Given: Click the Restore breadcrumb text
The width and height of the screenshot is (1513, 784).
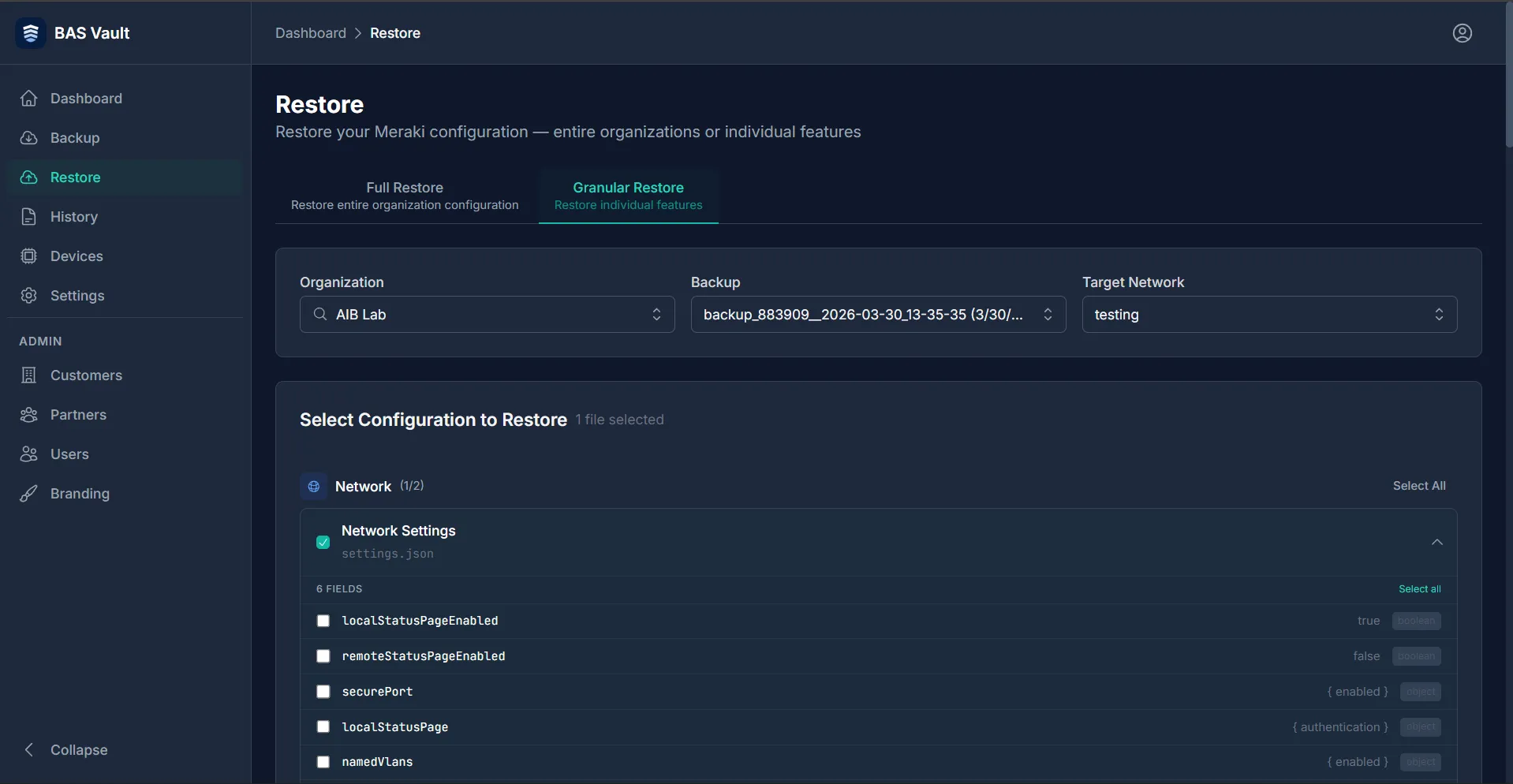Looking at the screenshot, I should coord(395,33).
